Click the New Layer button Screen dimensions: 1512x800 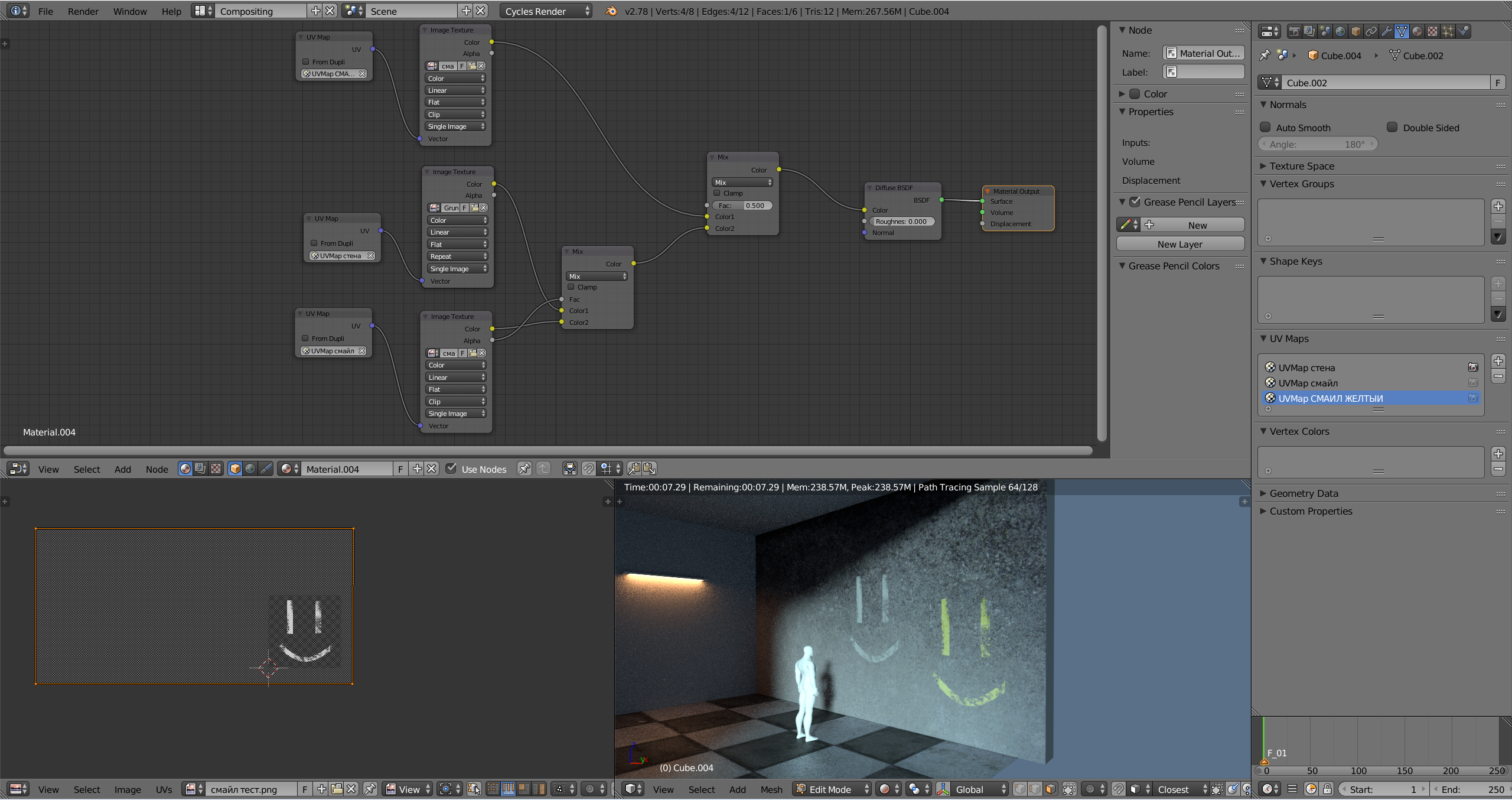click(x=1179, y=244)
